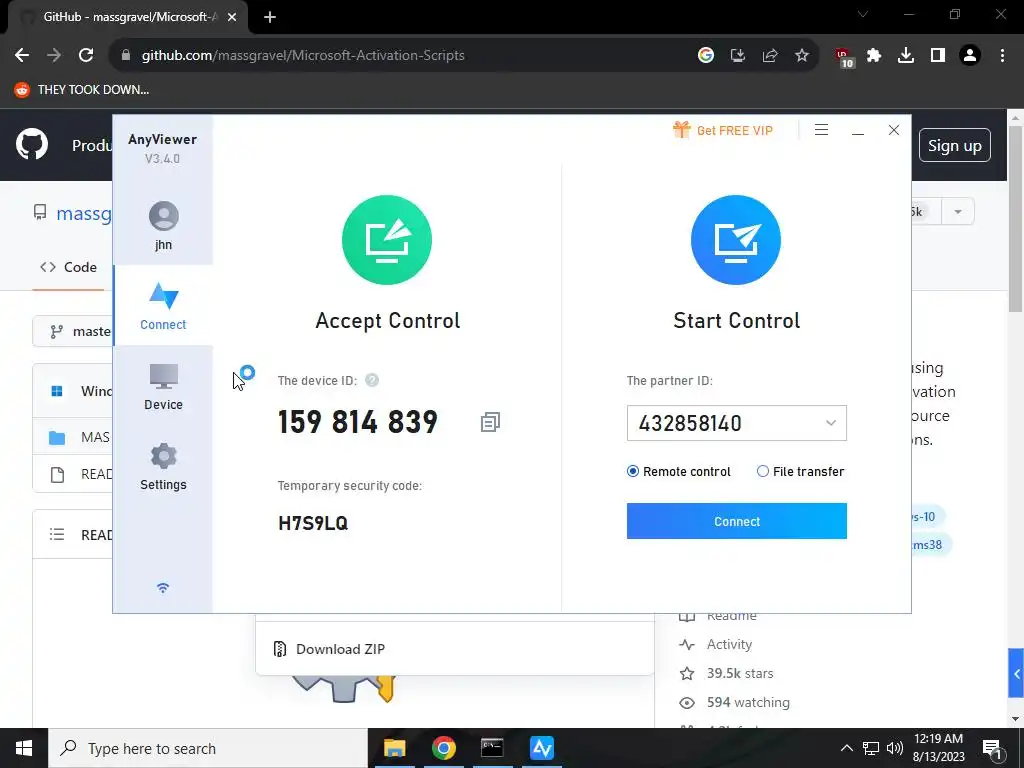Close the GitHub browser tab
The width and height of the screenshot is (1024, 768).
pos(232,17)
